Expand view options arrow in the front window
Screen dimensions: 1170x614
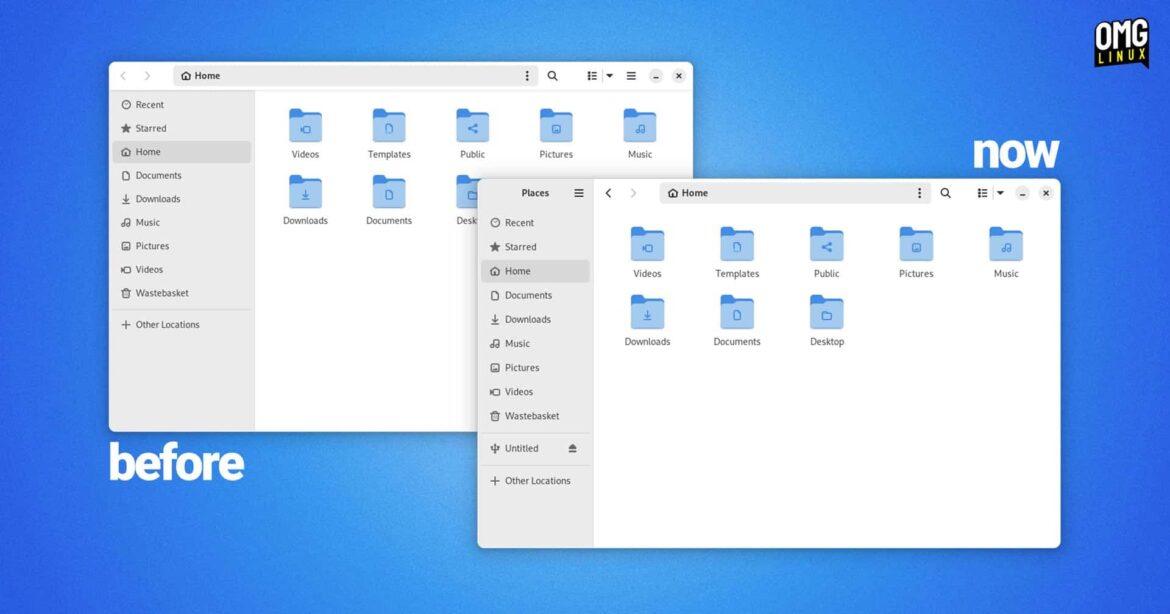coord(1000,193)
